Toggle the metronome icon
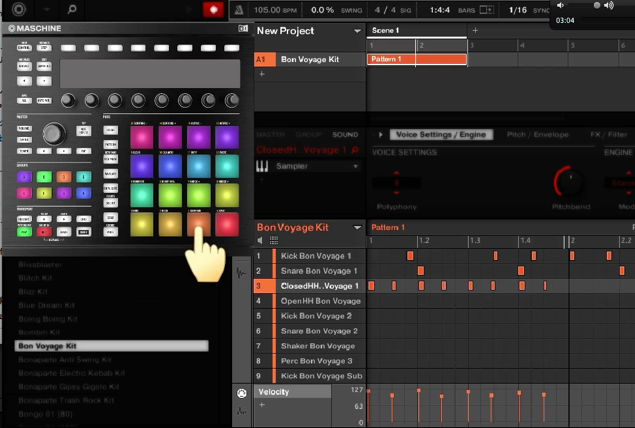The width and height of the screenshot is (635, 428). coord(239,10)
